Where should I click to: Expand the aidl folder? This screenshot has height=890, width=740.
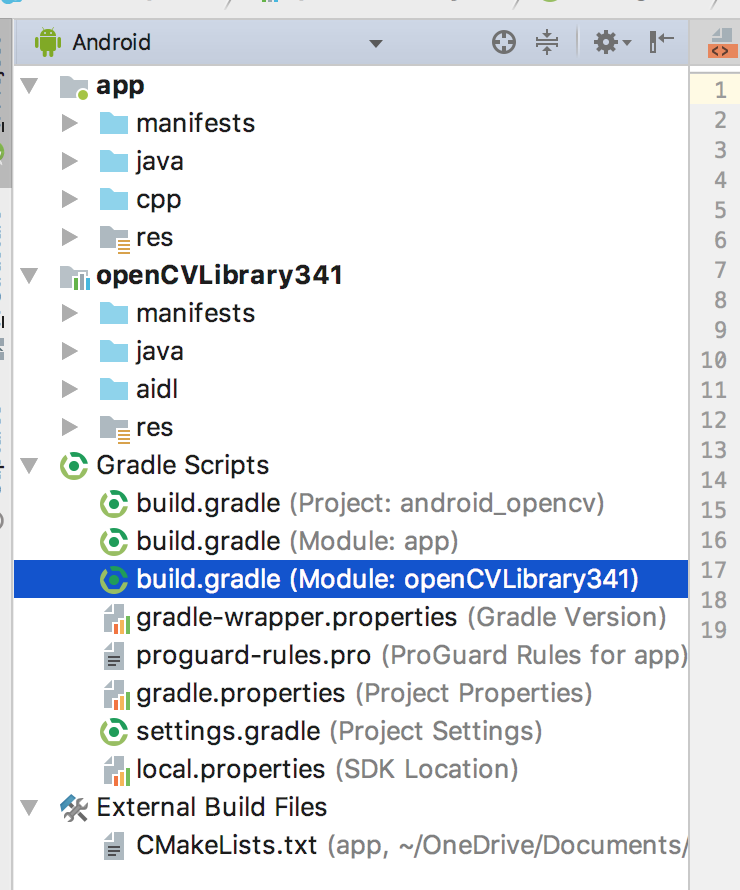(x=69, y=389)
